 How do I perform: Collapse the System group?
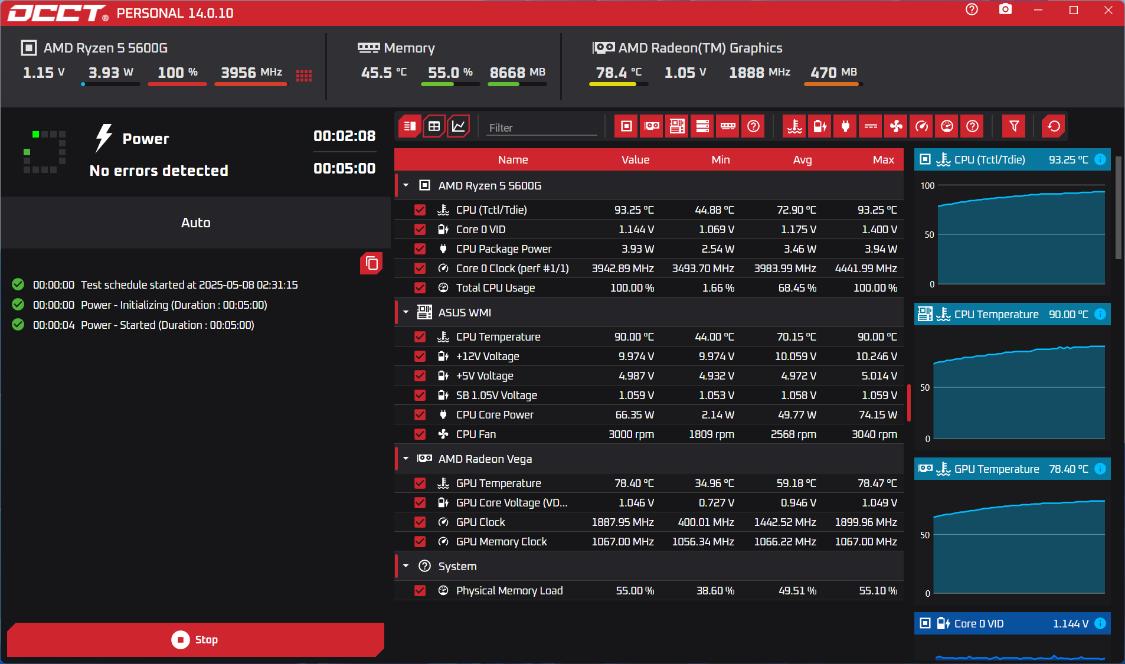(x=405, y=566)
